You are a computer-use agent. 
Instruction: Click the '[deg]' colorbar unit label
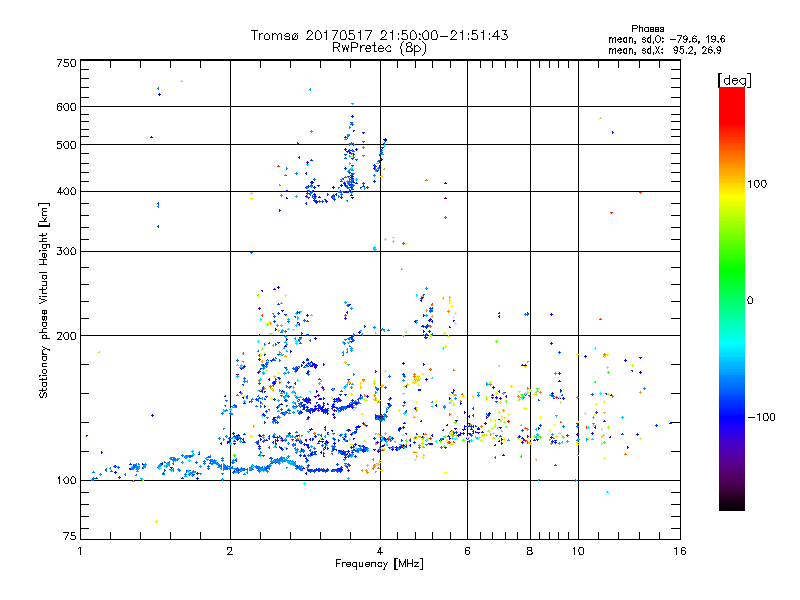coord(734,80)
